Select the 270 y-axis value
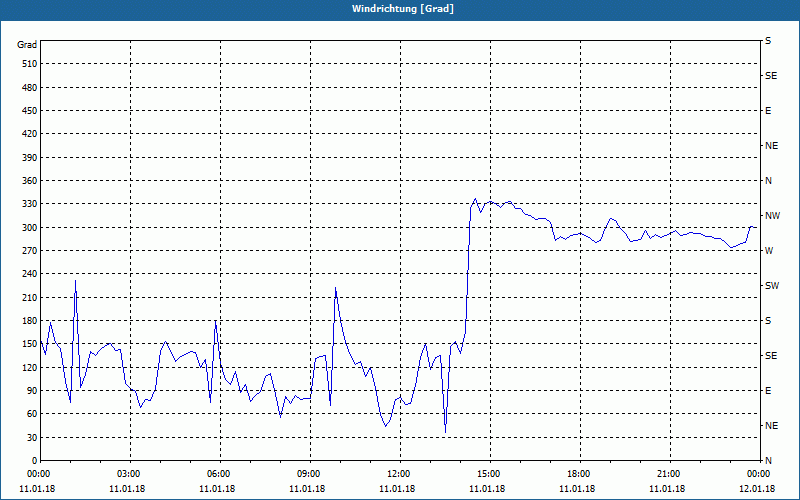This screenshot has width=800, height=500. 30,251
